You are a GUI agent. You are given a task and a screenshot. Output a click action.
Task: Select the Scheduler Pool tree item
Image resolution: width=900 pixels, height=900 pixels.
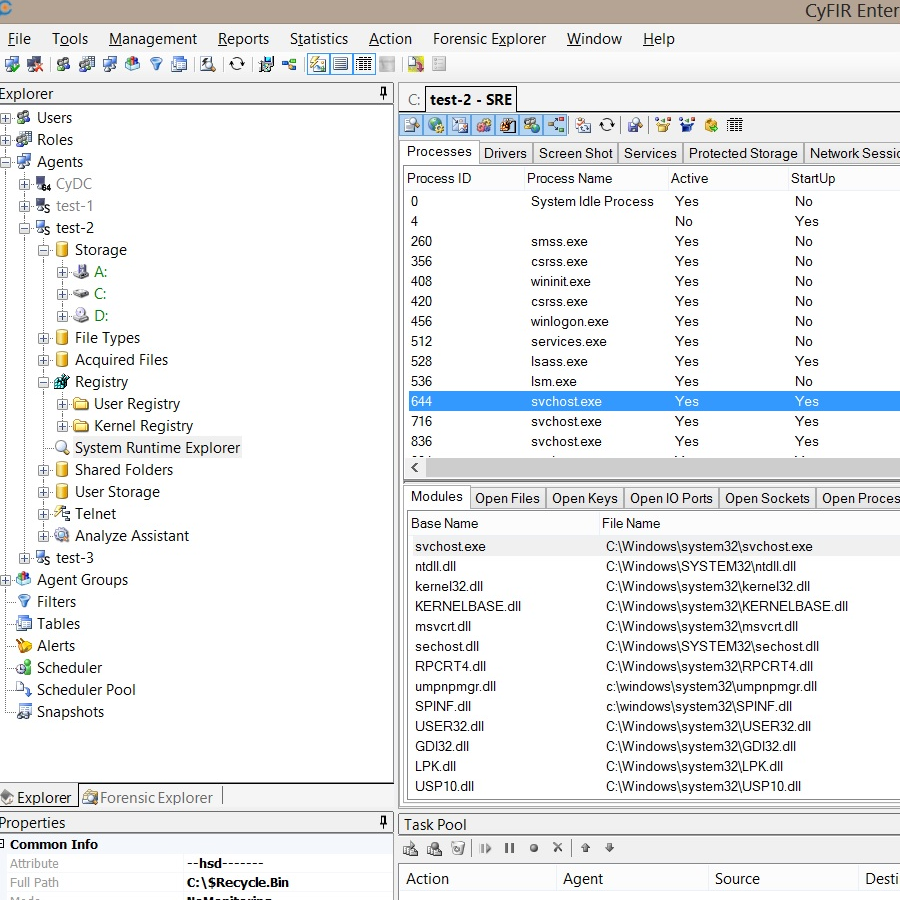[x=86, y=690]
